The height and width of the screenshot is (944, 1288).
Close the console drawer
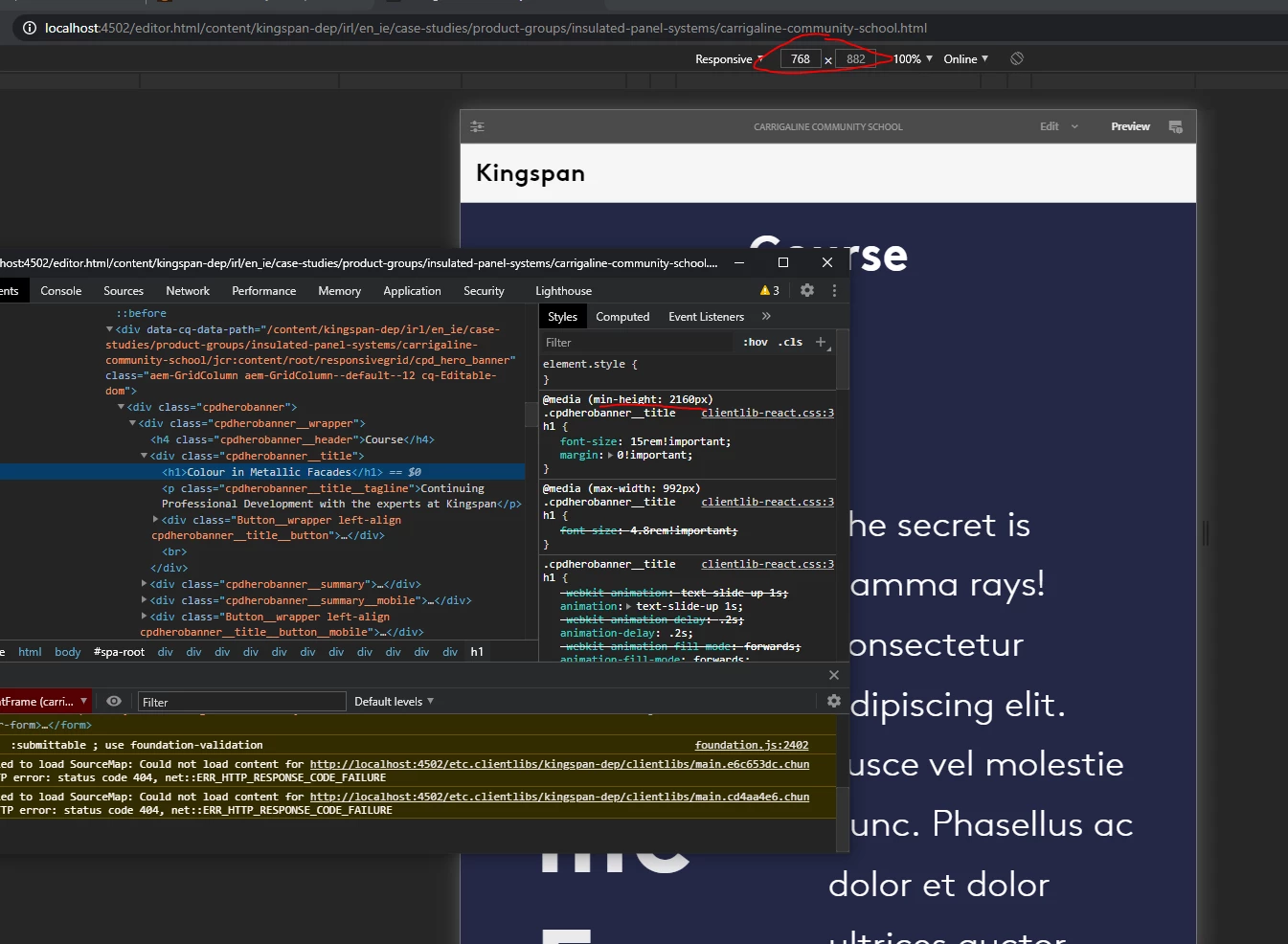tap(834, 675)
